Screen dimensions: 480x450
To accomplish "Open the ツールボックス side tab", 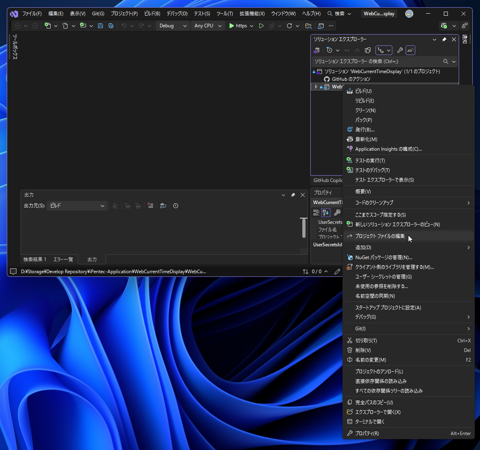I will 14,47.
